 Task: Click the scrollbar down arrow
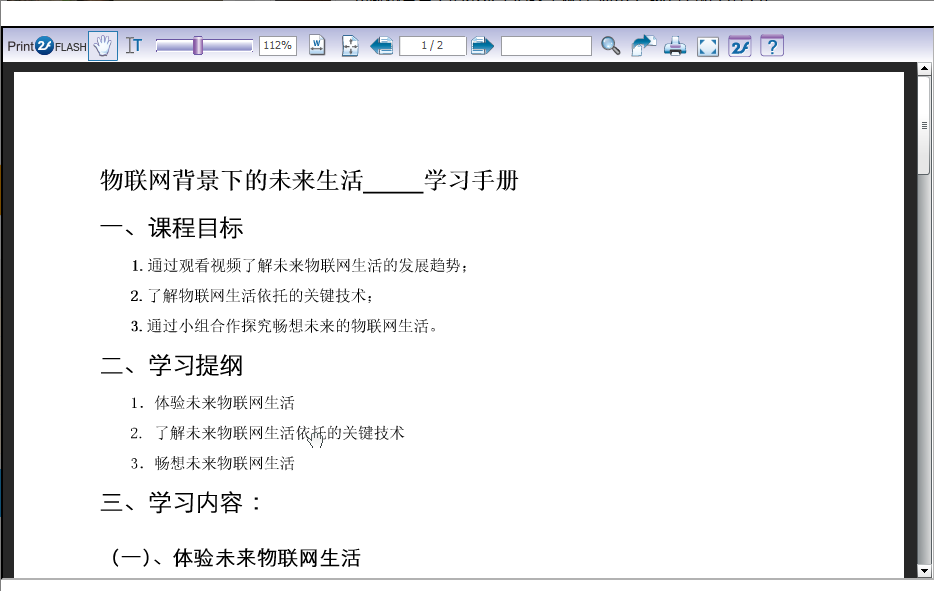pos(924,570)
